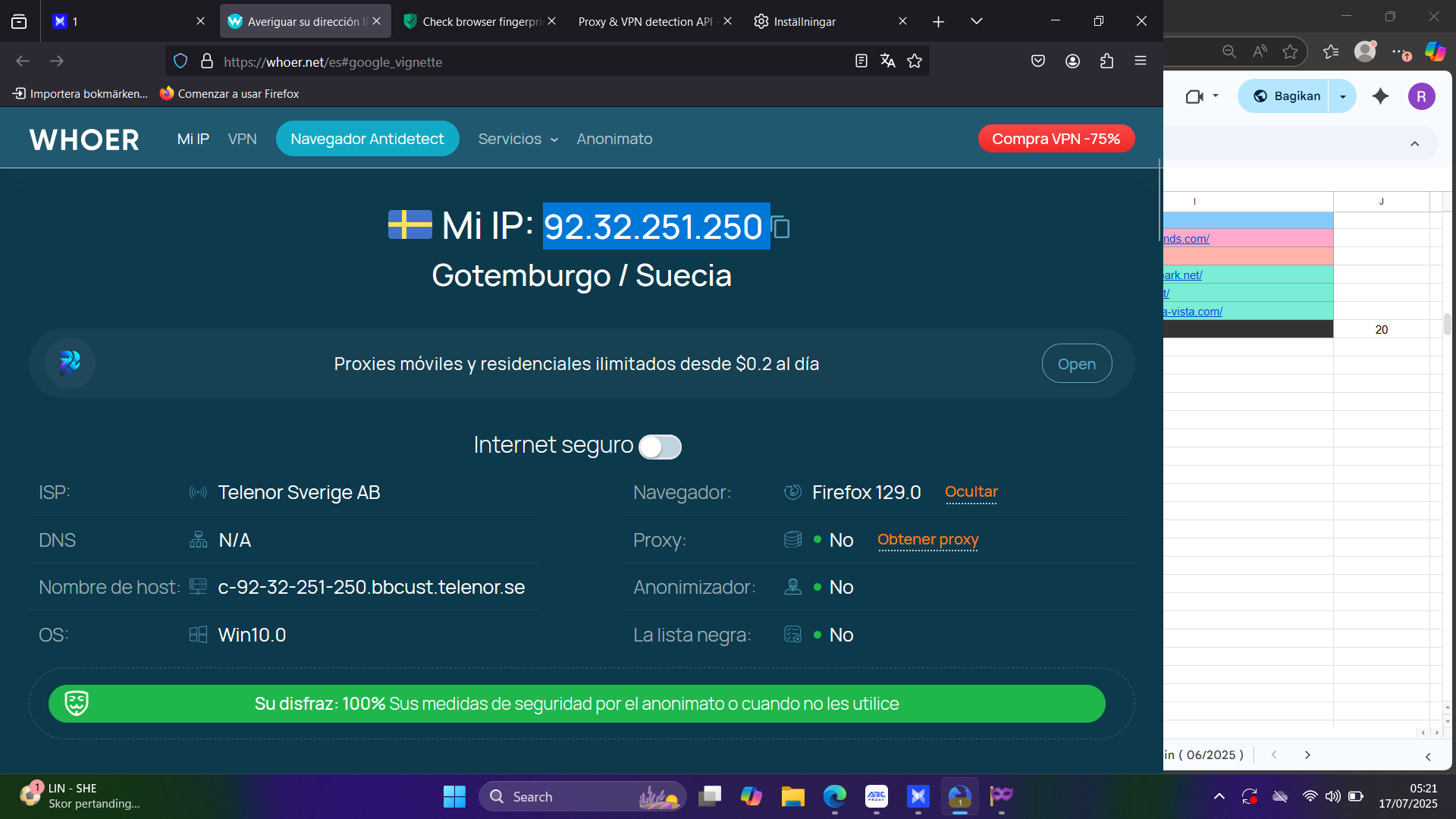This screenshot has height=819, width=1456.
Task: Click the Compra VPN -75% button
Action: pyautogui.click(x=1056, y=139)
